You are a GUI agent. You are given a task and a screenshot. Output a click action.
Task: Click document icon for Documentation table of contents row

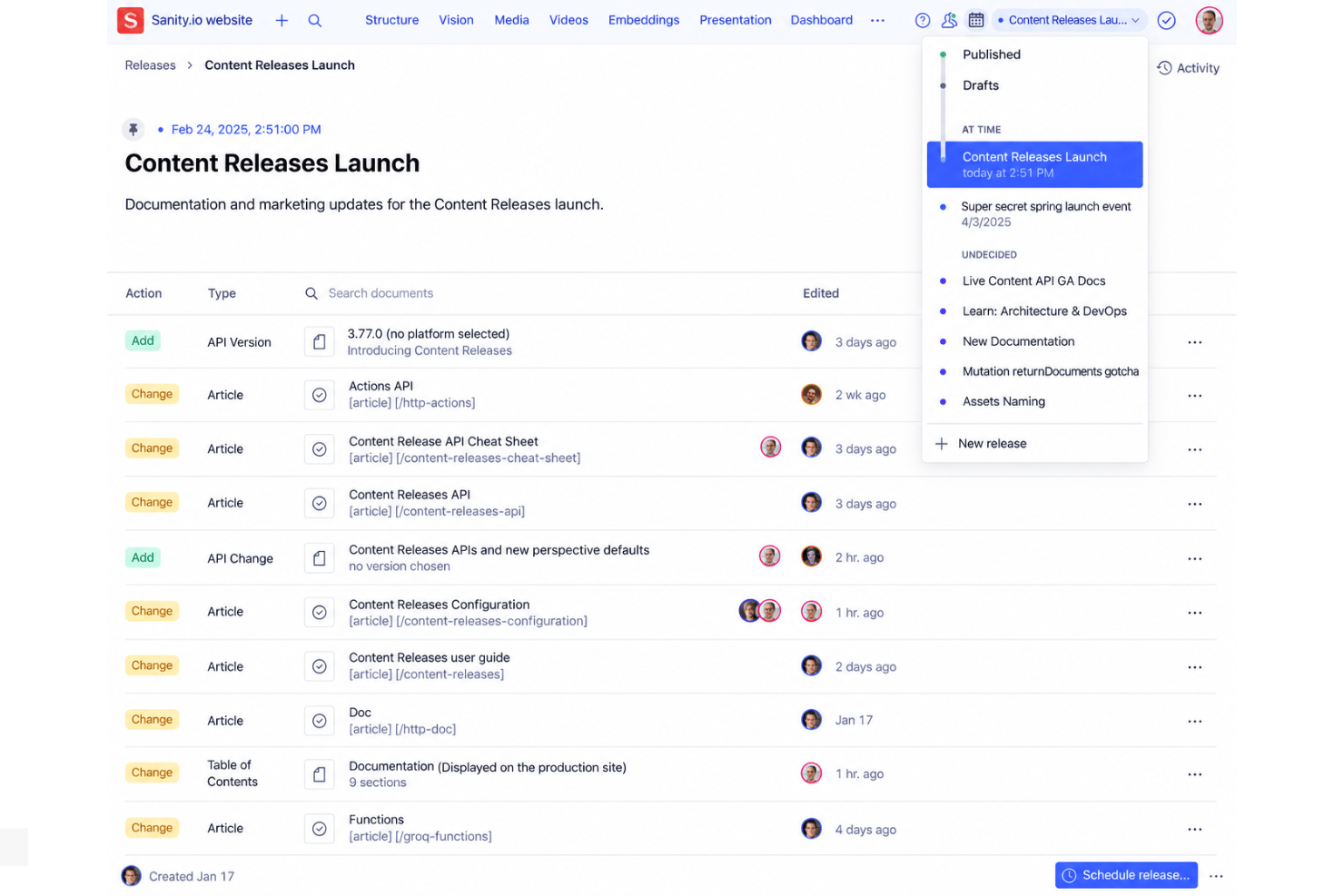[x=320, y=774]
